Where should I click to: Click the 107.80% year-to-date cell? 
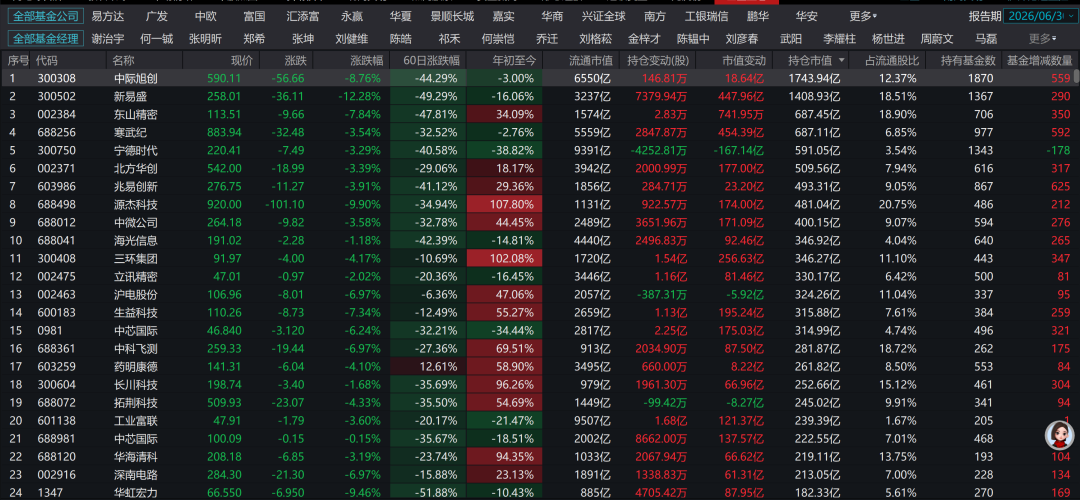coord(505,205)
